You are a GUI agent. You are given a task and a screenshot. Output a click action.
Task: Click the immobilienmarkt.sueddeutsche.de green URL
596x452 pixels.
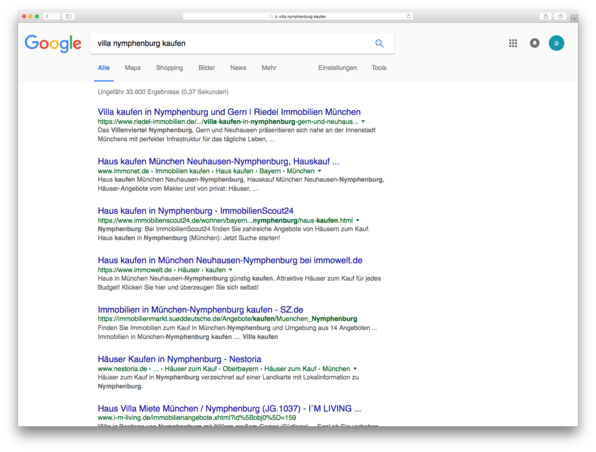227,319
